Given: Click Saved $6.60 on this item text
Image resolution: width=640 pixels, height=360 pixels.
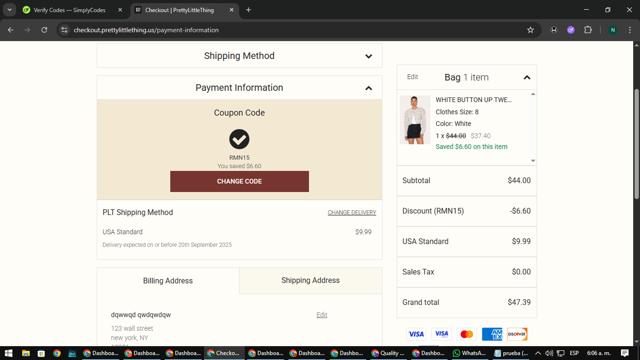Looking at the screenshot, I should [471, 147].
